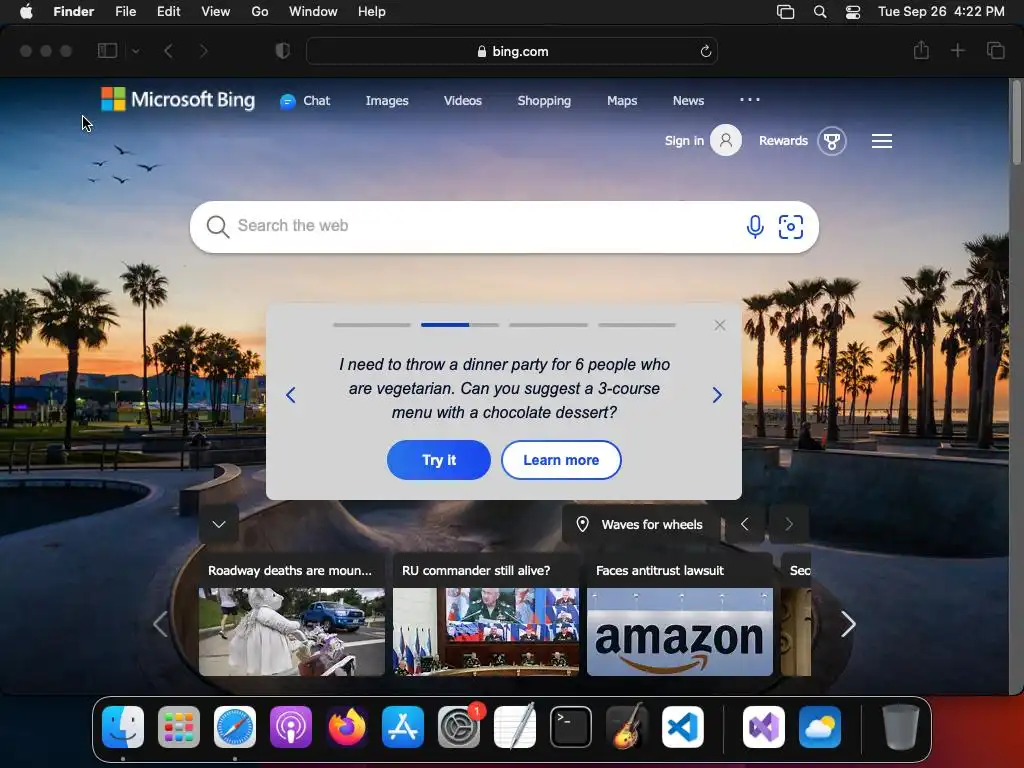Show next suggestion with right arrow in card

pyautogui.click(x=717, y=394)
